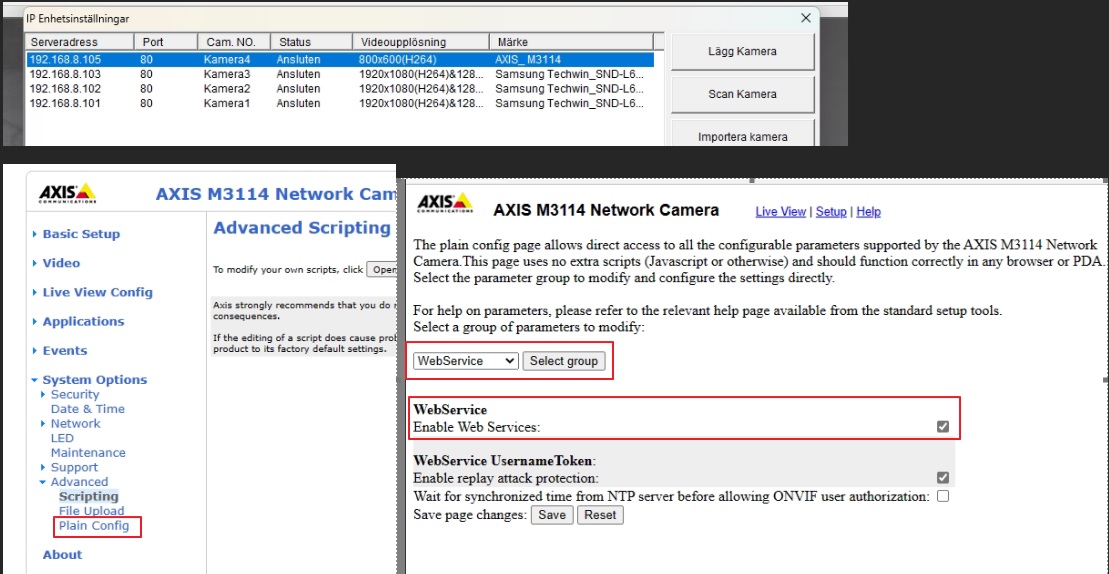Sort by the Port column header
The image size is (1109, 574).
click(x=165, y=42)
